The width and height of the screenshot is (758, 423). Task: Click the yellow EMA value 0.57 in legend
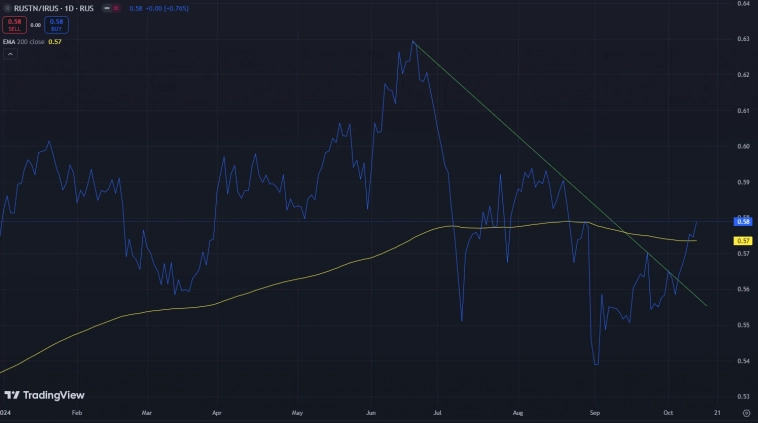(57, 41)
